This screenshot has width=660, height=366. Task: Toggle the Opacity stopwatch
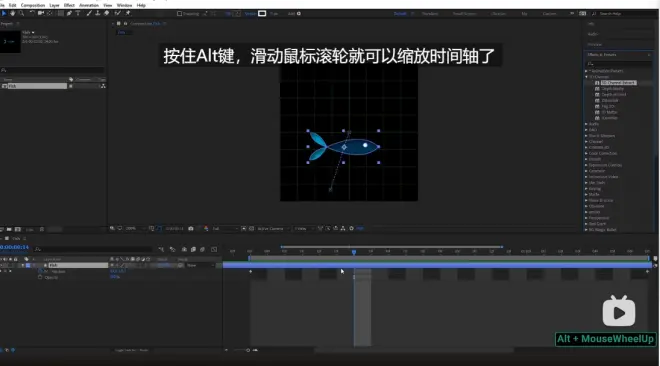point(40,277)
